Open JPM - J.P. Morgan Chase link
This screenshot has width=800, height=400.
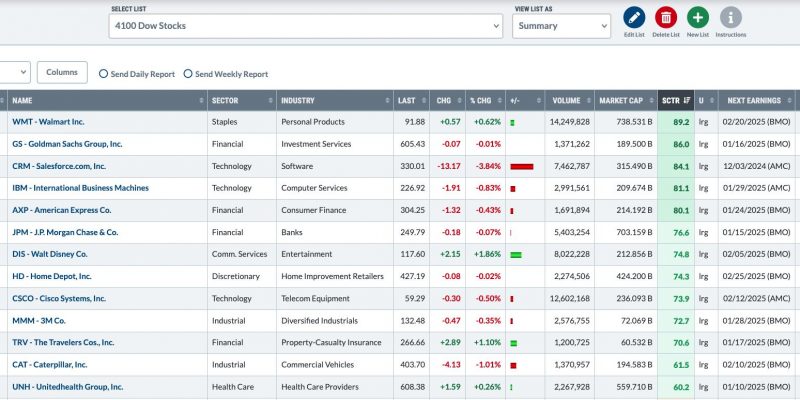click(65, 232)
